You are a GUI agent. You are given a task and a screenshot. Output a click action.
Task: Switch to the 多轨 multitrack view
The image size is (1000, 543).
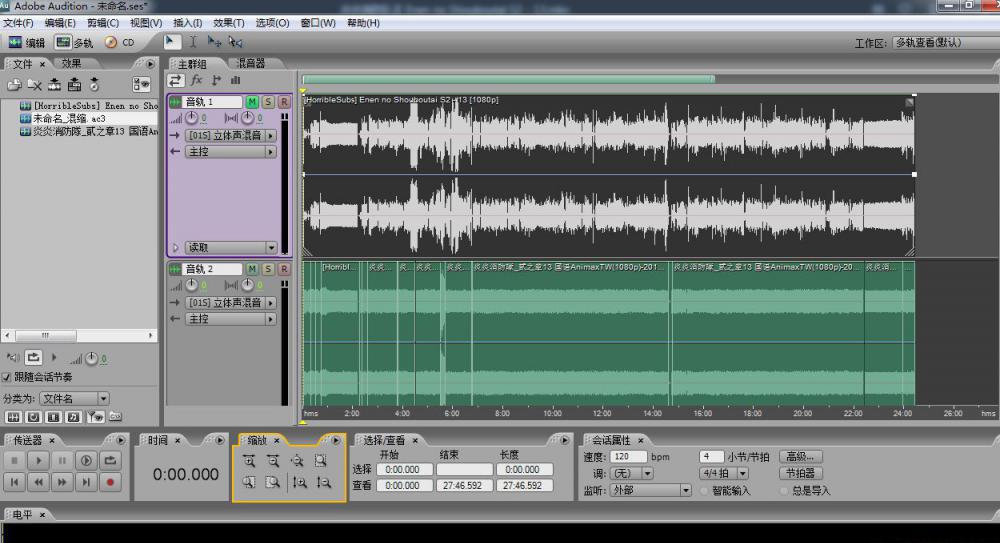point(75,43)
